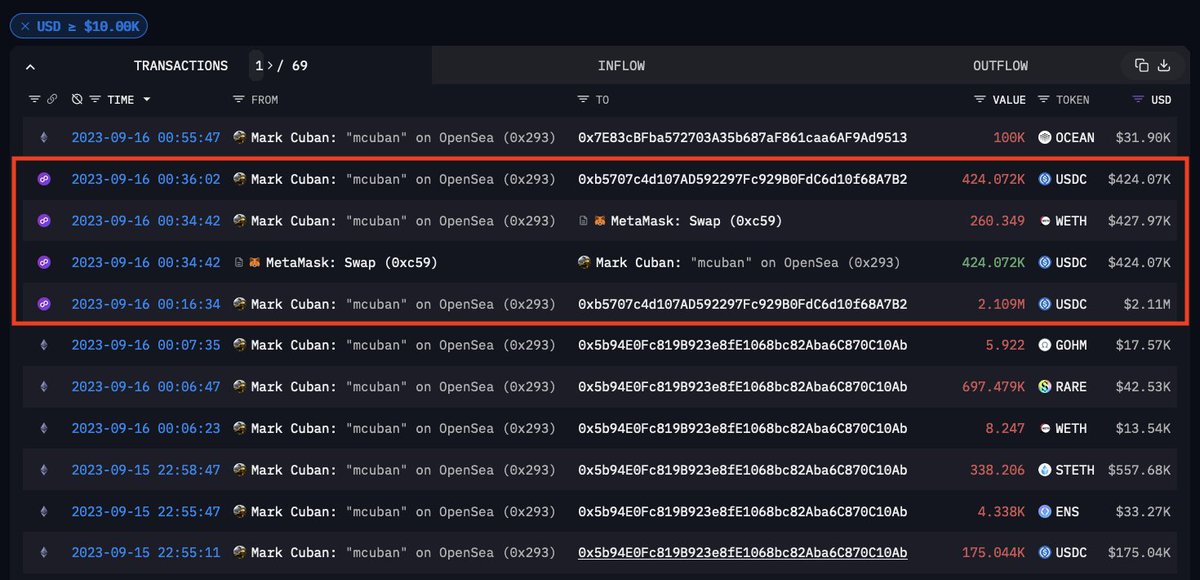Click the download export icon
This screenshot has width=1200, height=580.
point(1164,64)
